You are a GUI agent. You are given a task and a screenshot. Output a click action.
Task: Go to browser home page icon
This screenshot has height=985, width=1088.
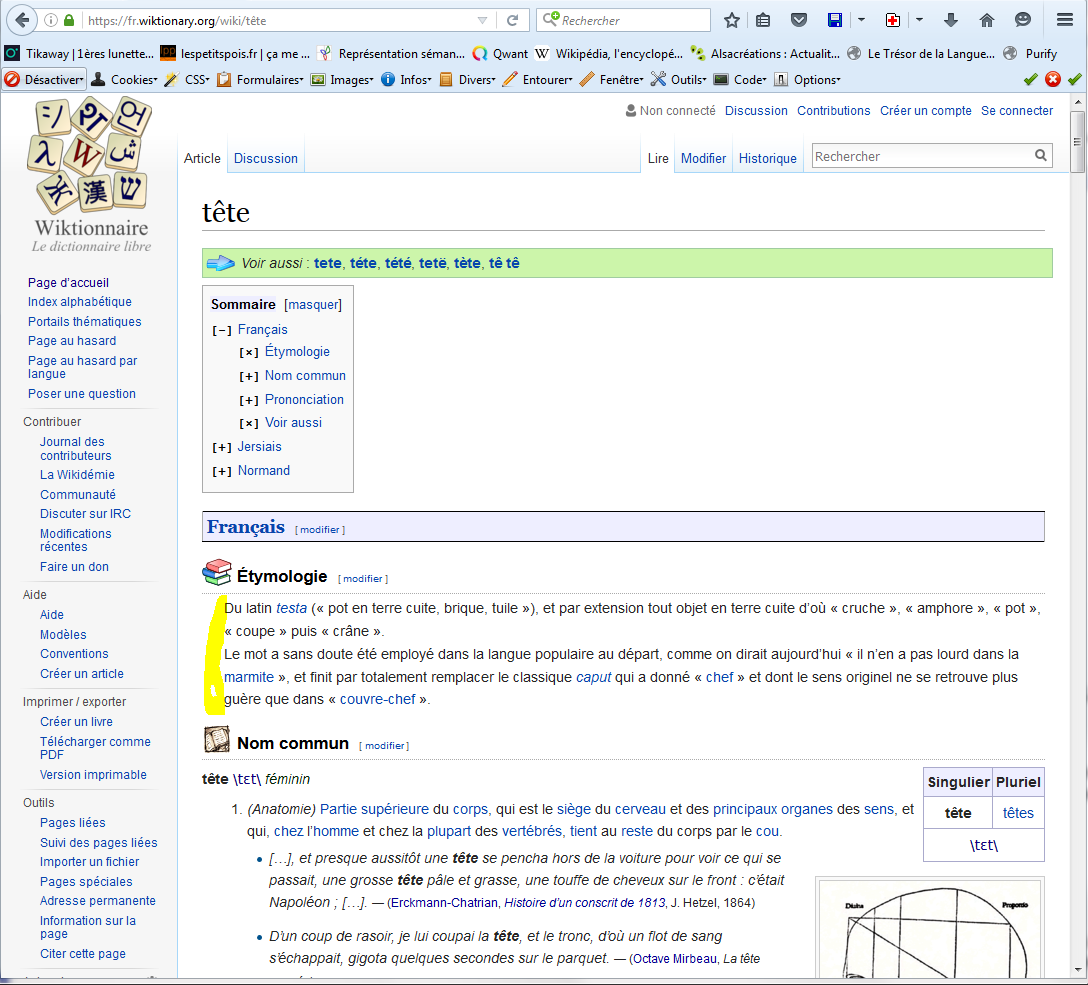coord(987,20)
